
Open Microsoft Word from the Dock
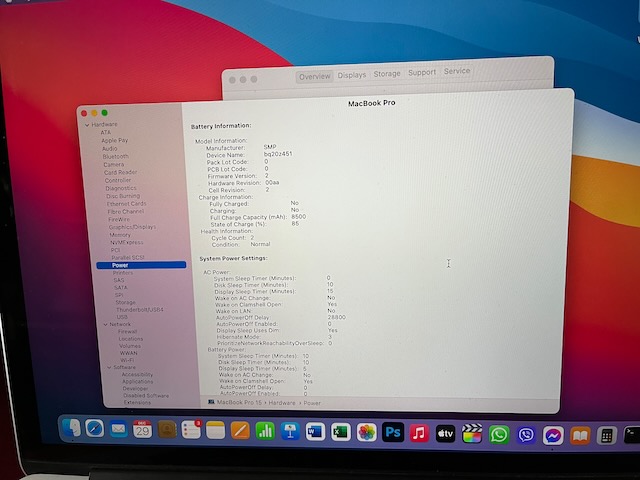(315, 432)
